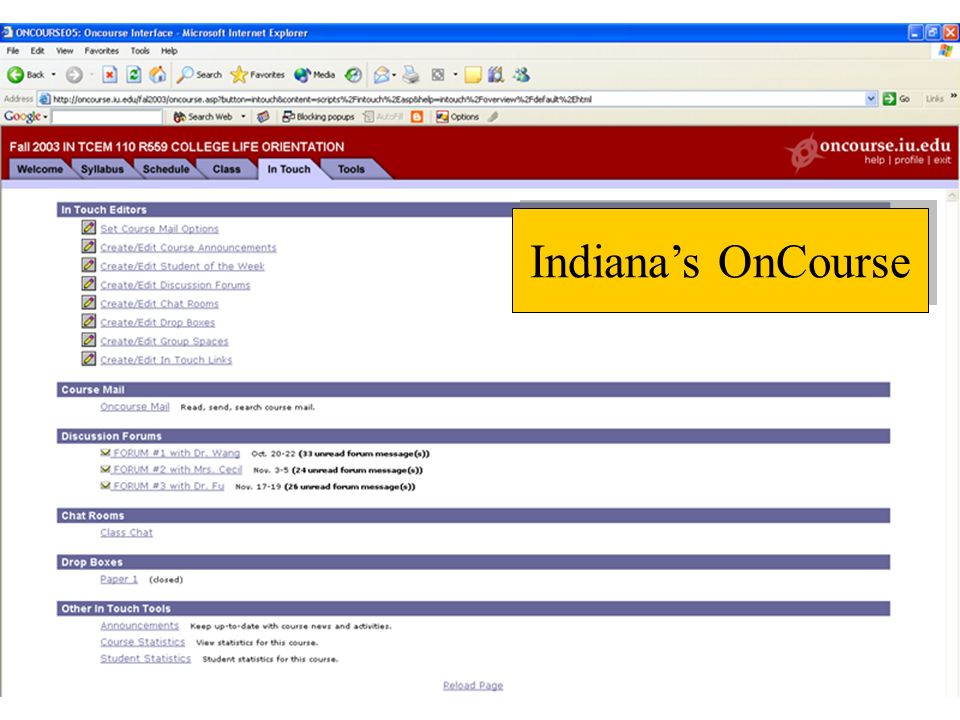Print the page using printer icon
The image size is (960, 720).
click(x=411, y=75)
